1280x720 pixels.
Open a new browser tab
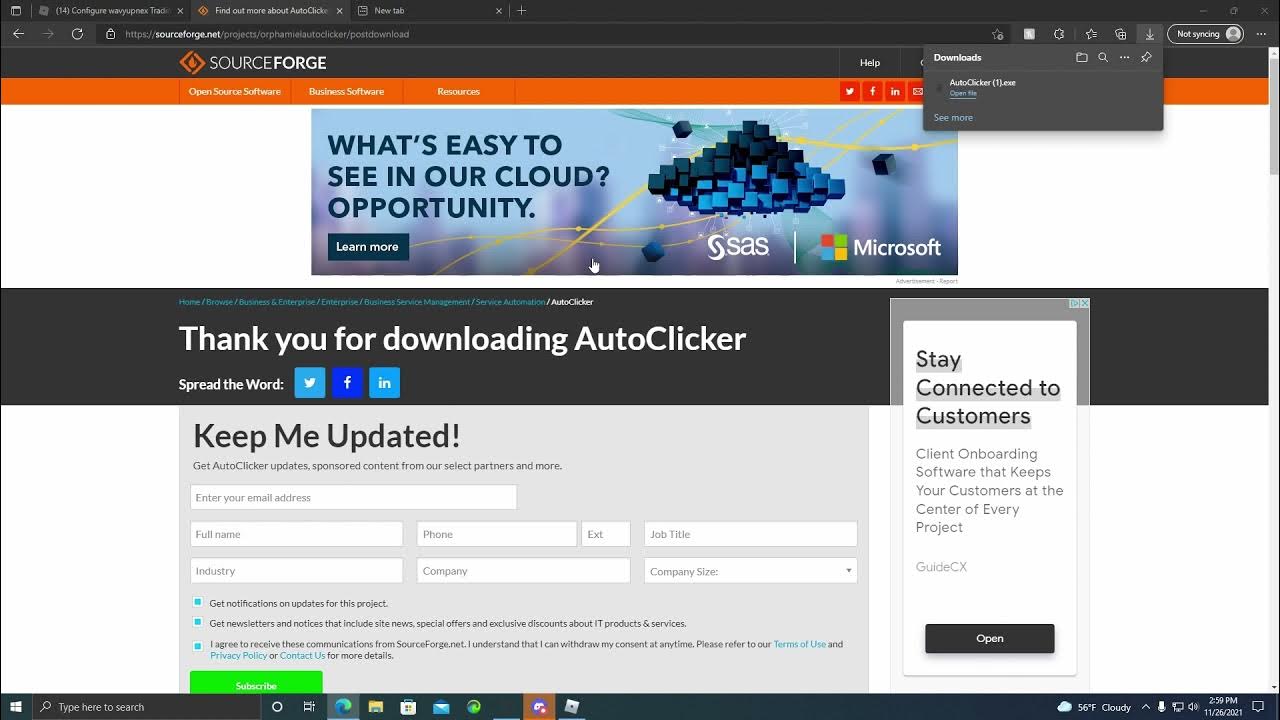click(521, 11)
